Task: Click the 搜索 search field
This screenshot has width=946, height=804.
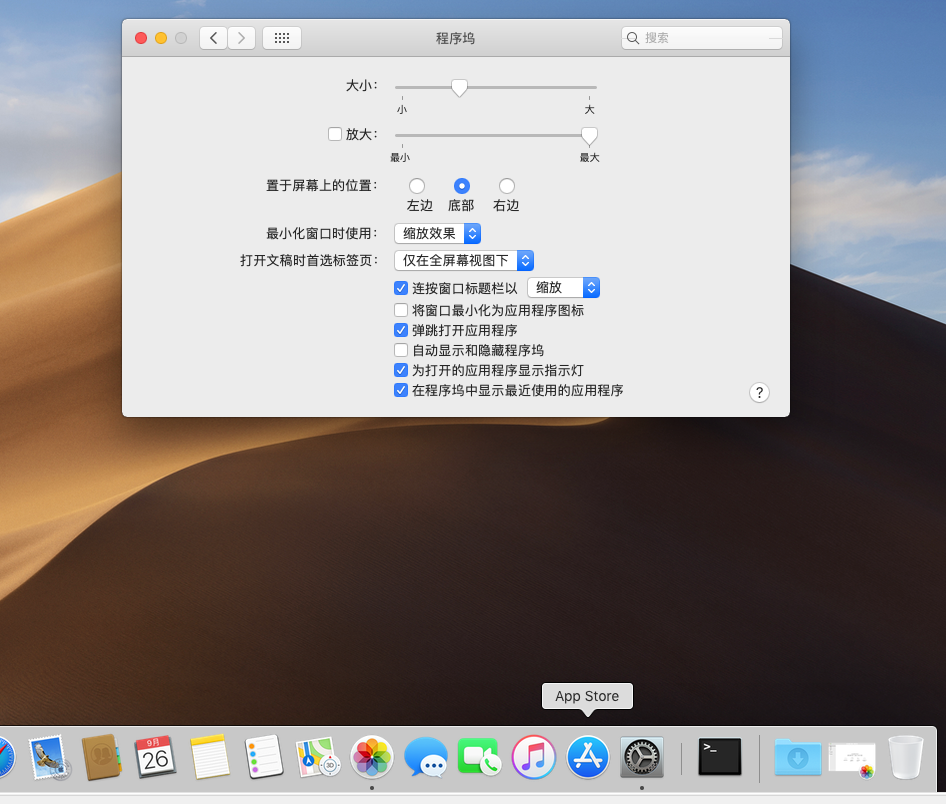Action: [700, 37]
